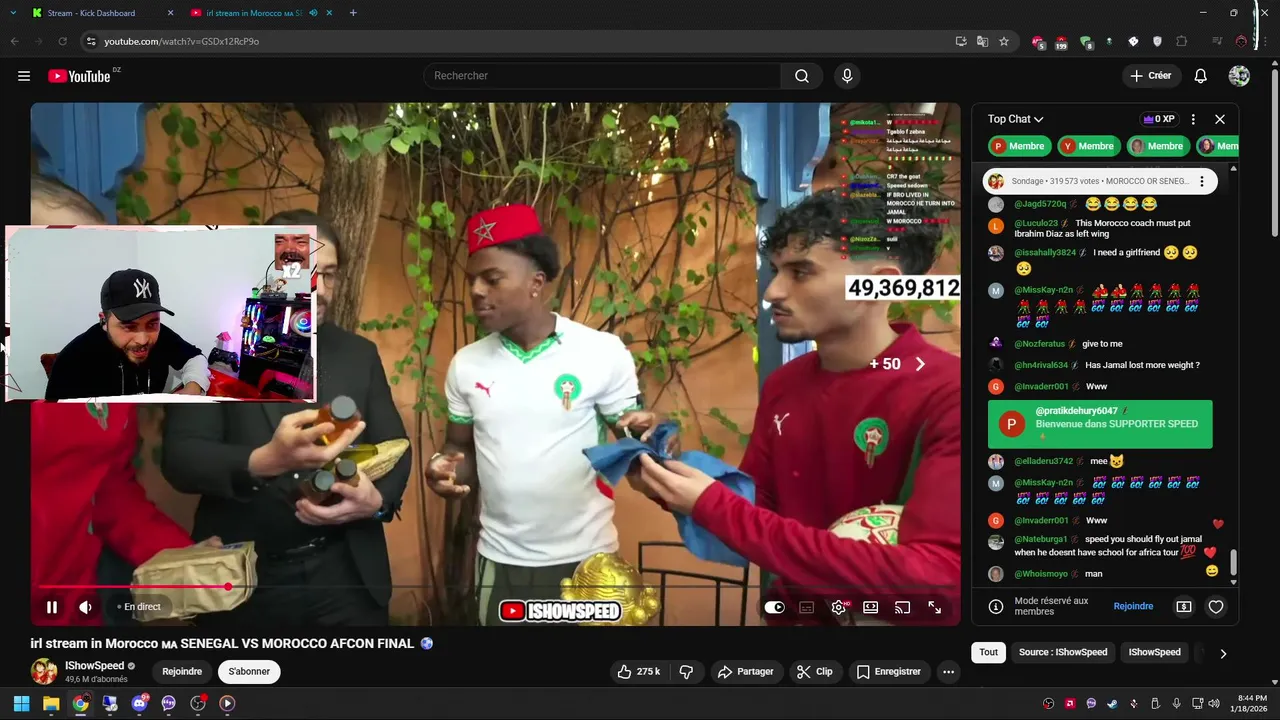Screen dimensions: 1280x720
Task: Open the YouTube hamburger guide menu
Action: 24,76
